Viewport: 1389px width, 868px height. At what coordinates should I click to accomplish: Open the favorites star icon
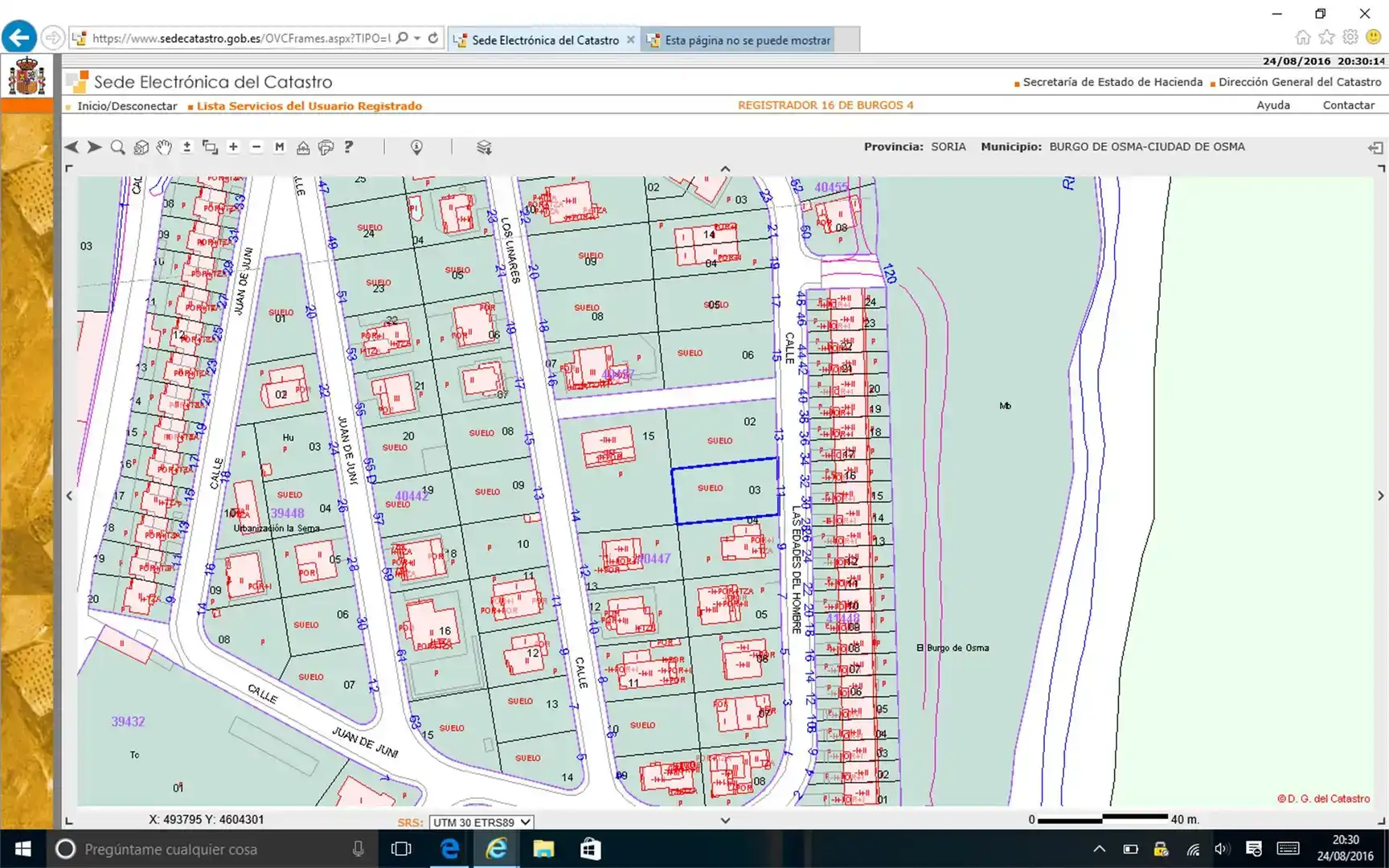[1327, 37]
